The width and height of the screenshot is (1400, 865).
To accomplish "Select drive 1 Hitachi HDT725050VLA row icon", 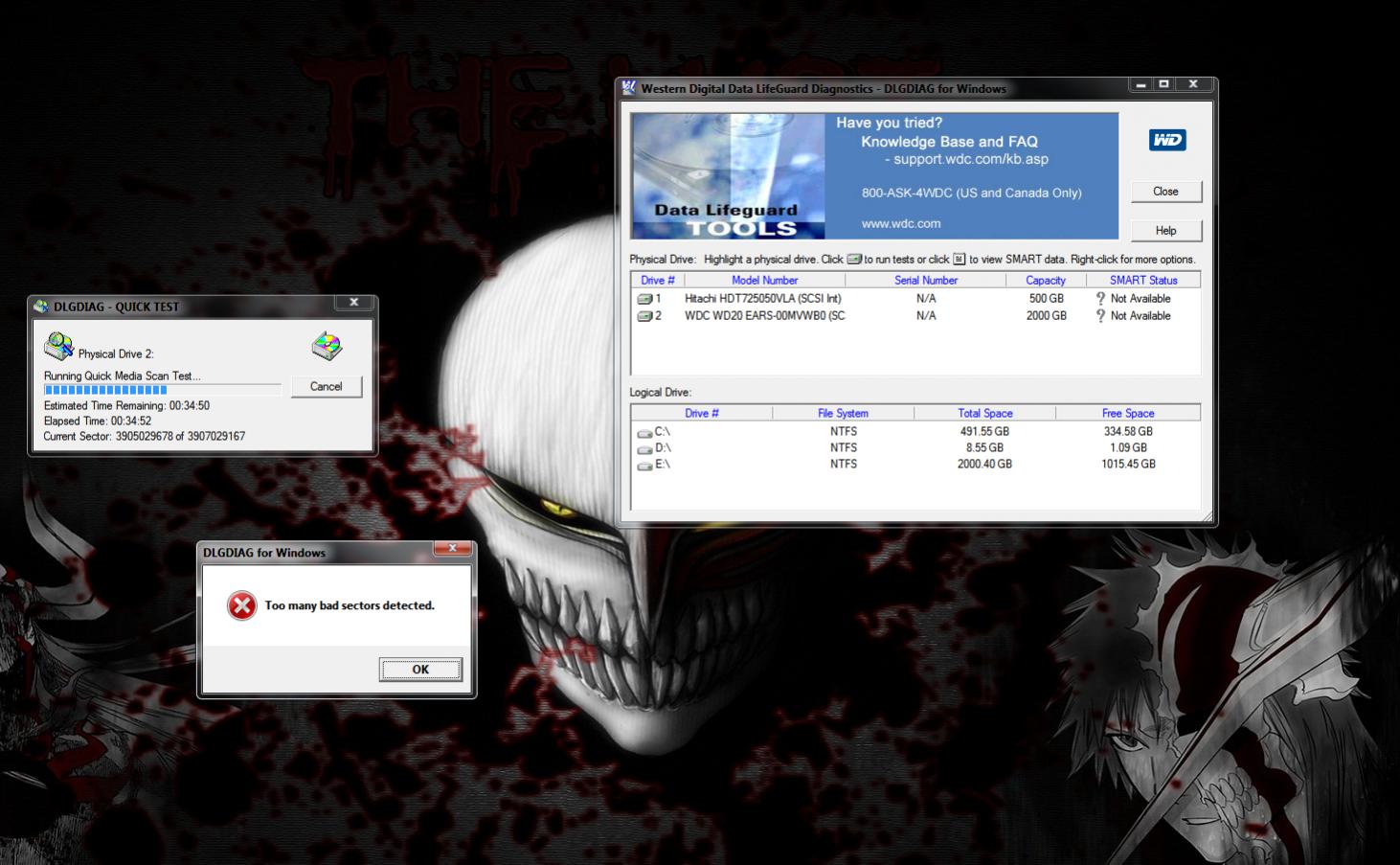I will pos(644,299).
